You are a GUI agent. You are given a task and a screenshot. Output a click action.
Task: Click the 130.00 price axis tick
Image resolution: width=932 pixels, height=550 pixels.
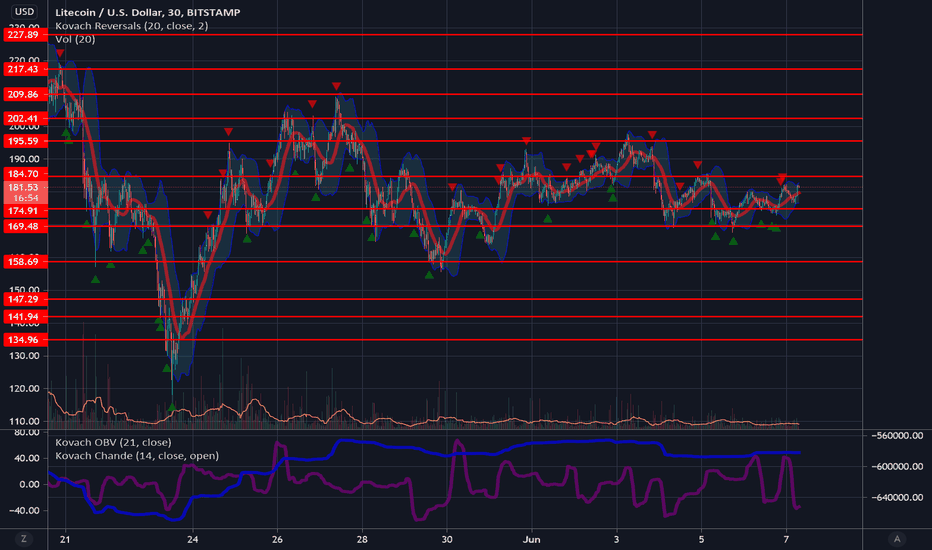[24, 356]
